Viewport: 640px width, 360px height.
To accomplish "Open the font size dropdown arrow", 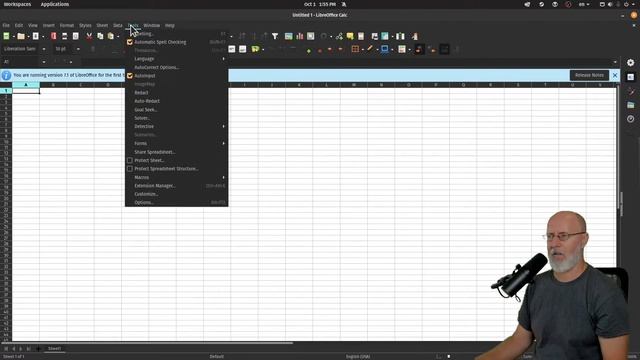I will pyautogui.click(x=78, y=49).
